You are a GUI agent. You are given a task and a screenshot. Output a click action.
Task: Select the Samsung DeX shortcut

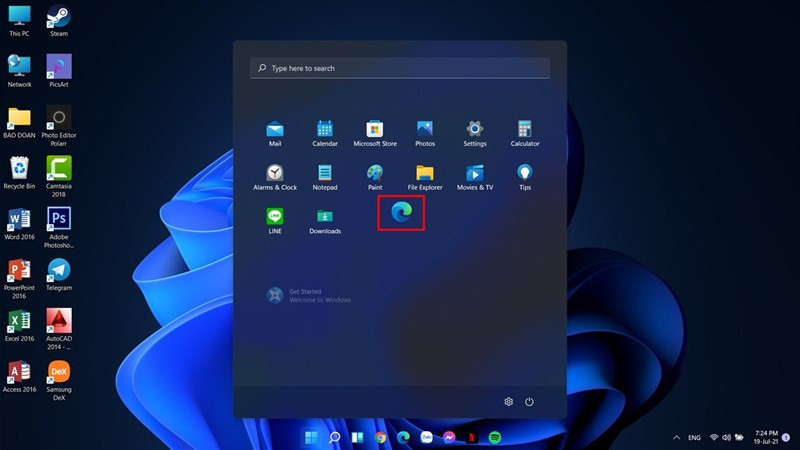(x=59, y=380)
